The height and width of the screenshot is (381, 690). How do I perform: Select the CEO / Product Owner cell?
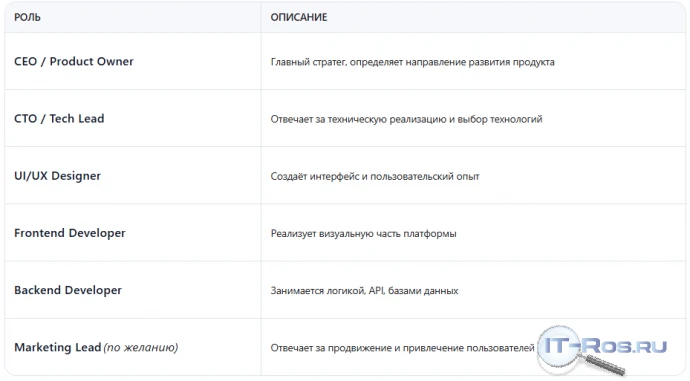click(133, 61)
